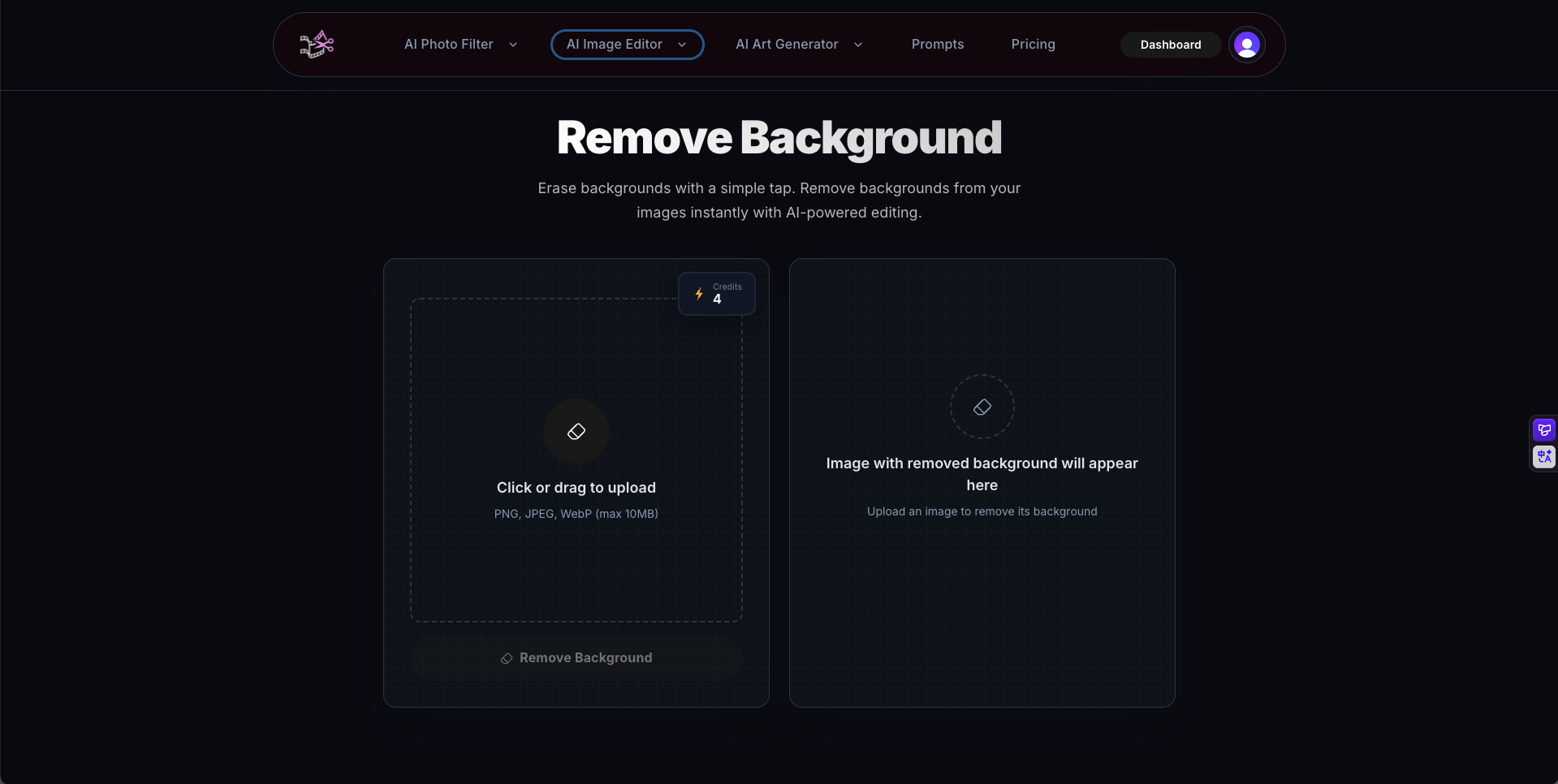
Task: Select the AI Image Editor tab
Action: [x=626, y=45]
